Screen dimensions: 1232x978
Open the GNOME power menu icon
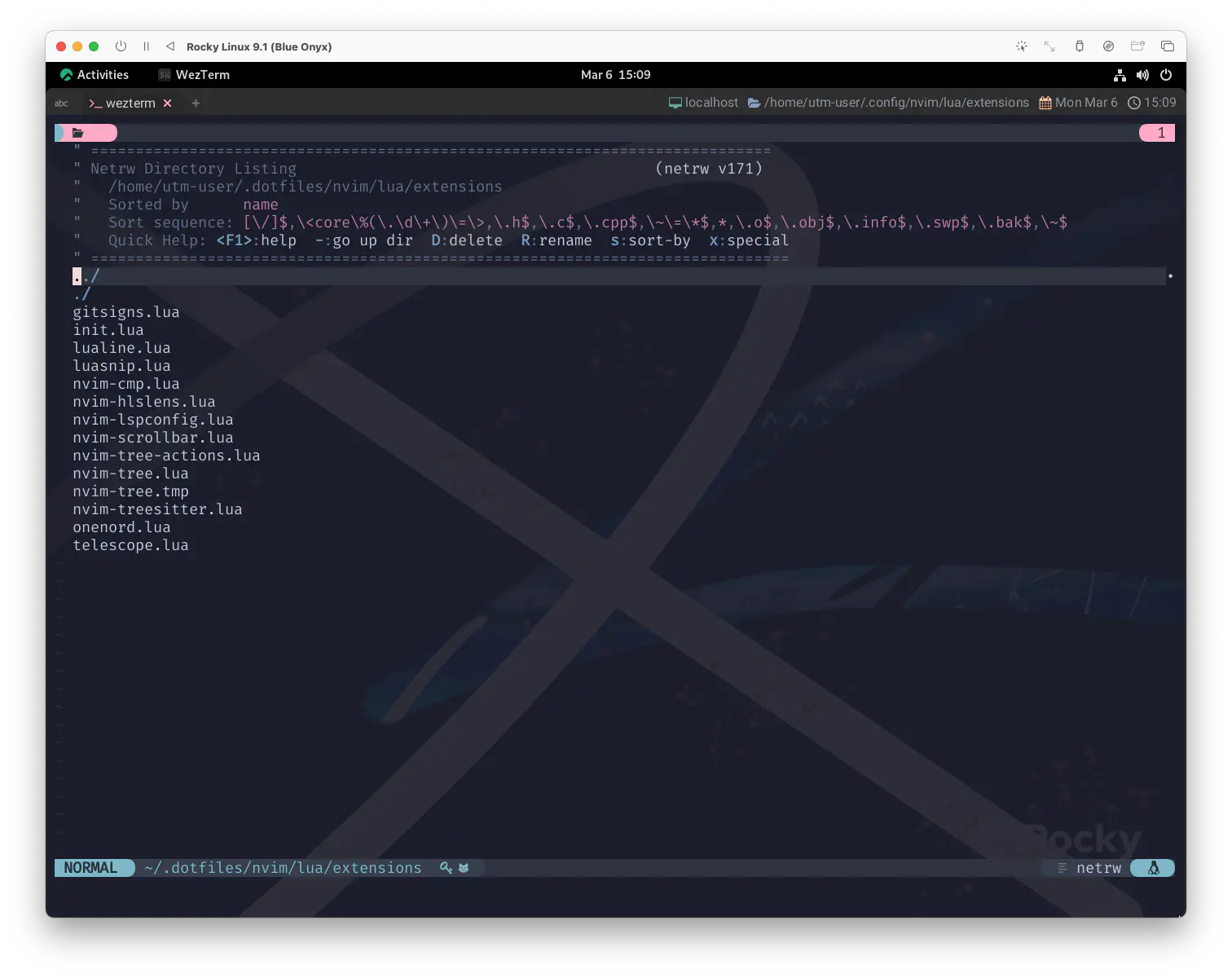[x=1166, y=75]
